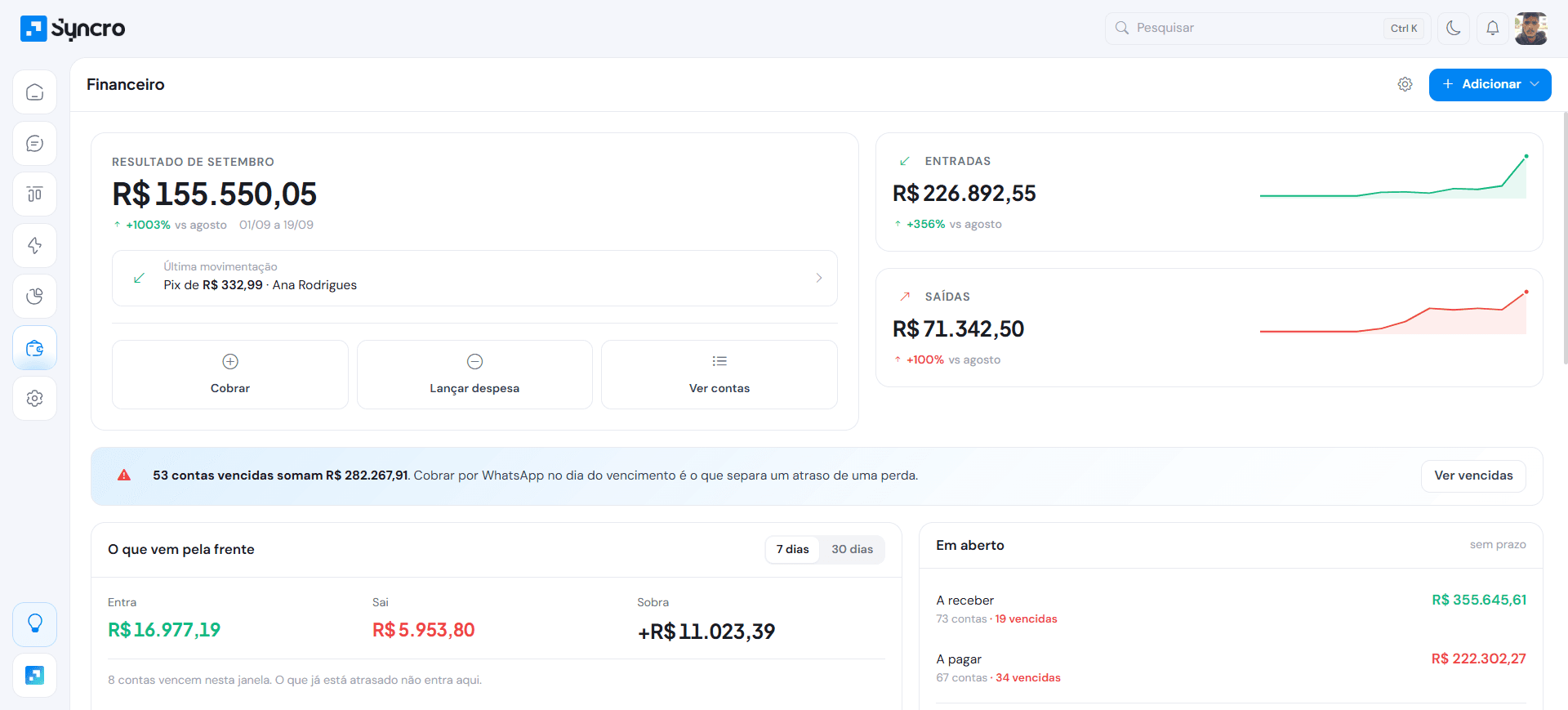Click the Saídas red trend chart
Viewport: 1568px width, 710px height.
[1393, 312]
